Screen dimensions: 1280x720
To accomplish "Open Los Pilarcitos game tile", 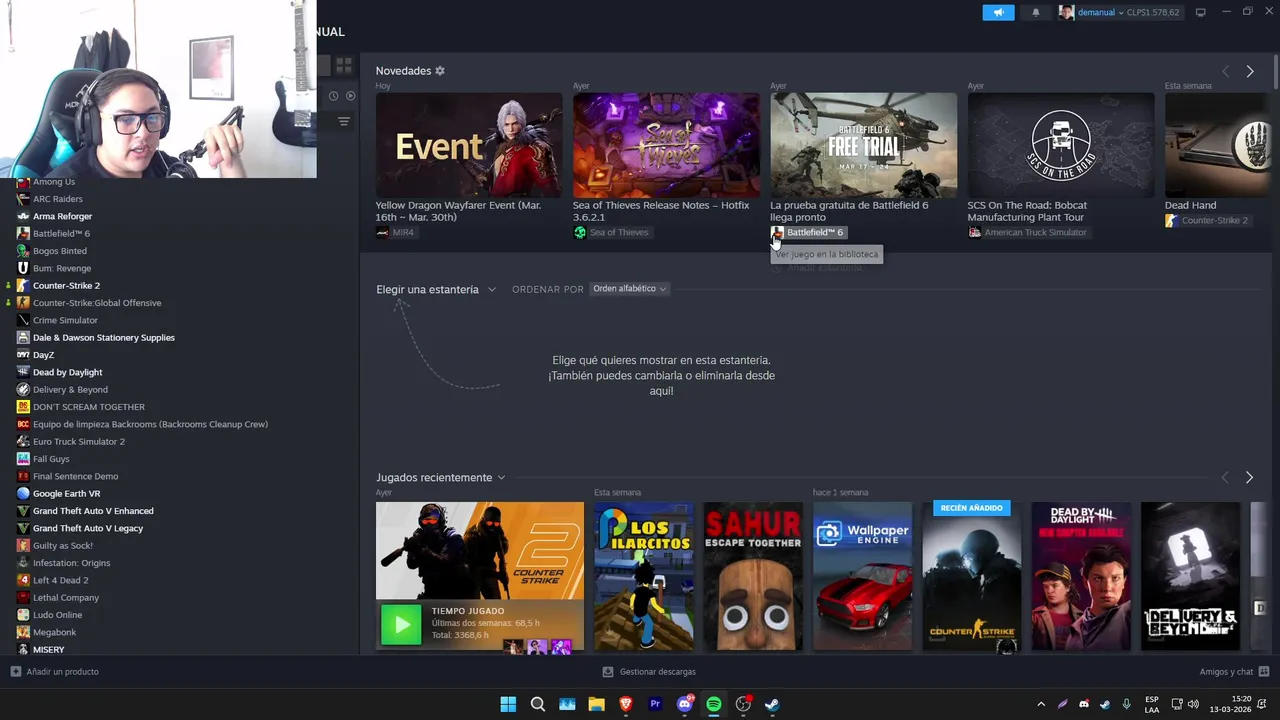I will (x=644, y=577).
